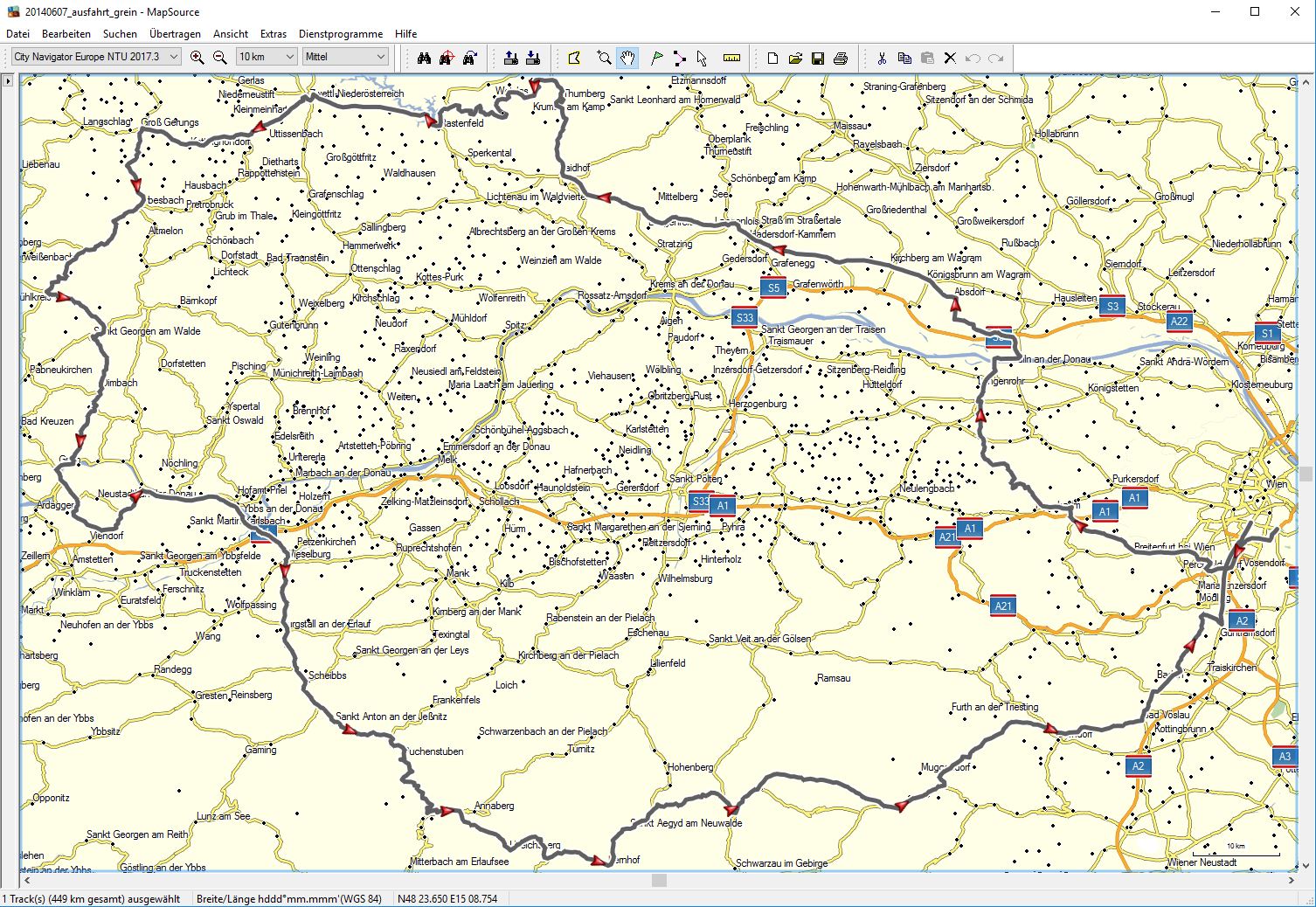Click the A22 highway shield near Stockerau
Image resolution: width=1316 pixels, height=907 pixels.
pos(1179,321)
